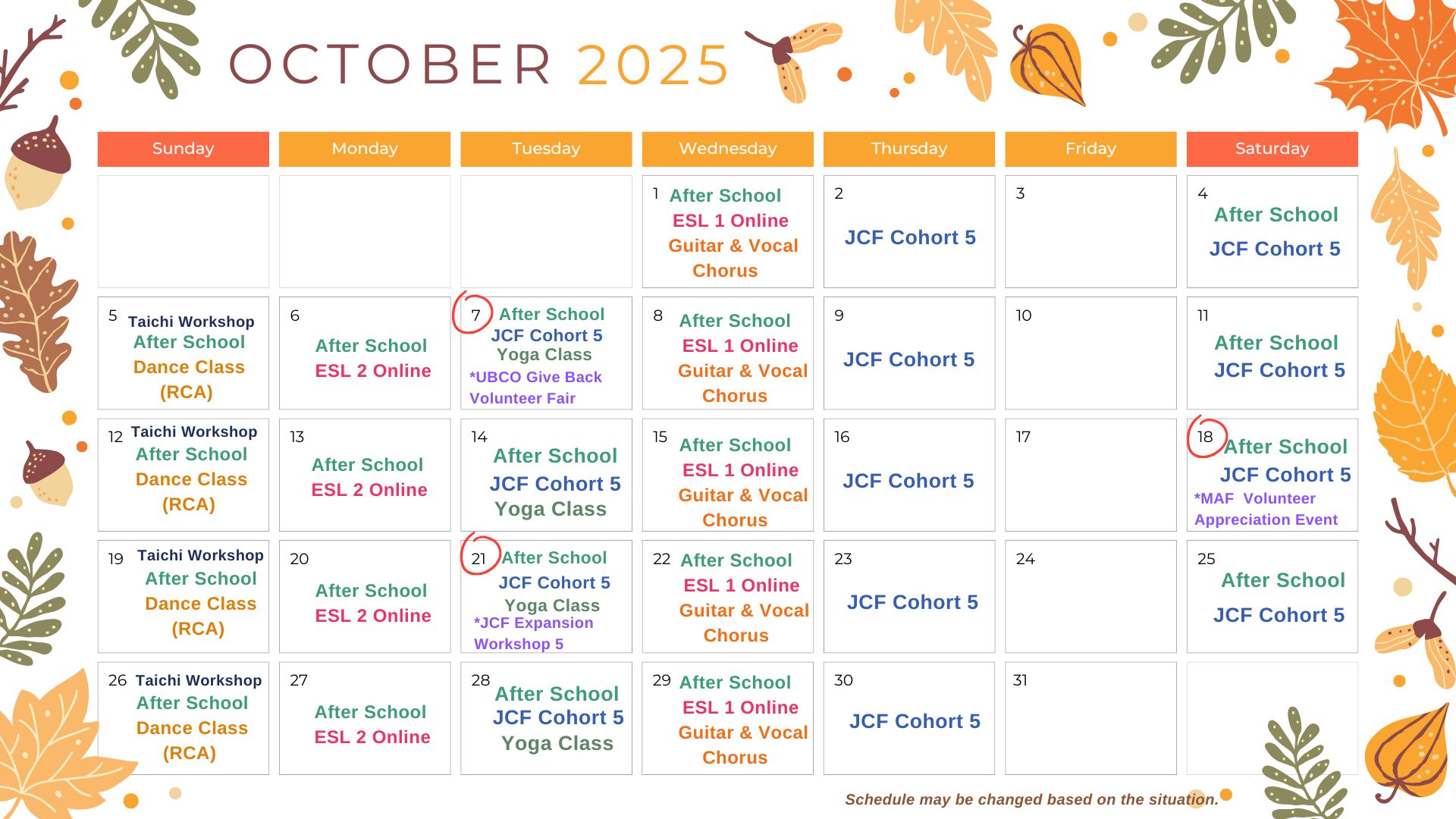Open the JCF Expansion Workshop 5 event
This screenshot has width=1456, height=819.
pos(533,633)
